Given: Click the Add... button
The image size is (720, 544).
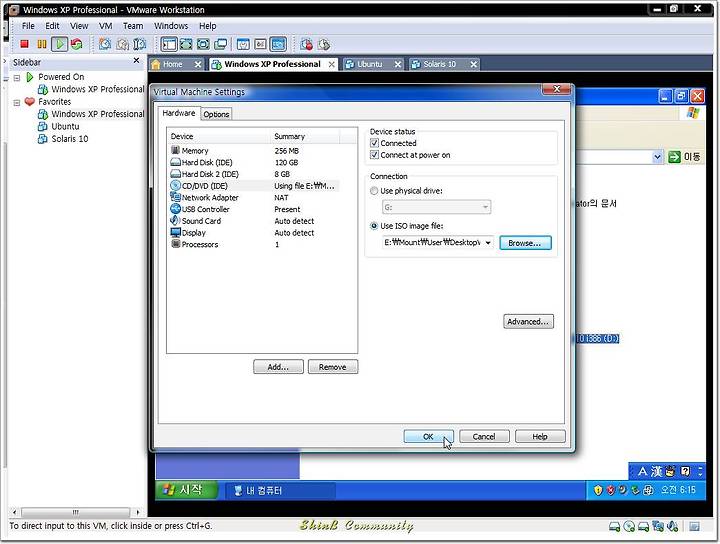Looking at the screenshot, I should [278, 367].
